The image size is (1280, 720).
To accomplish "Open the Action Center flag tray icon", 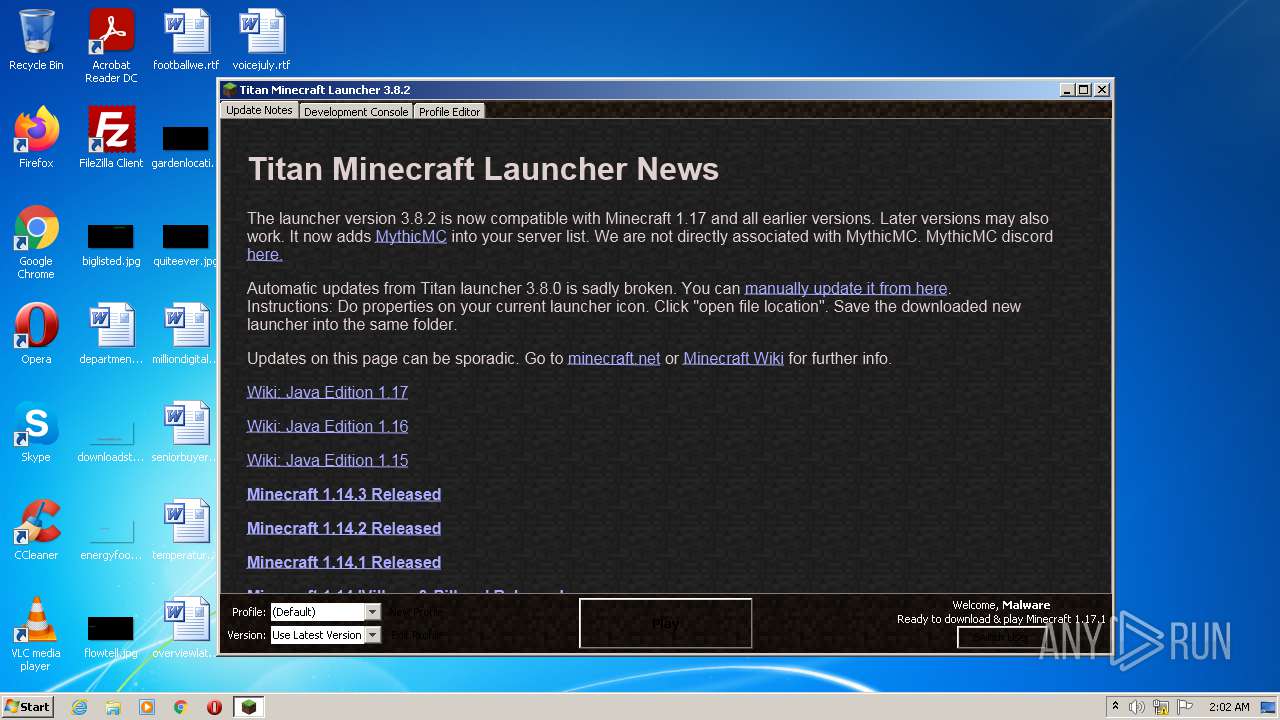I will (x=1184, y=707).
